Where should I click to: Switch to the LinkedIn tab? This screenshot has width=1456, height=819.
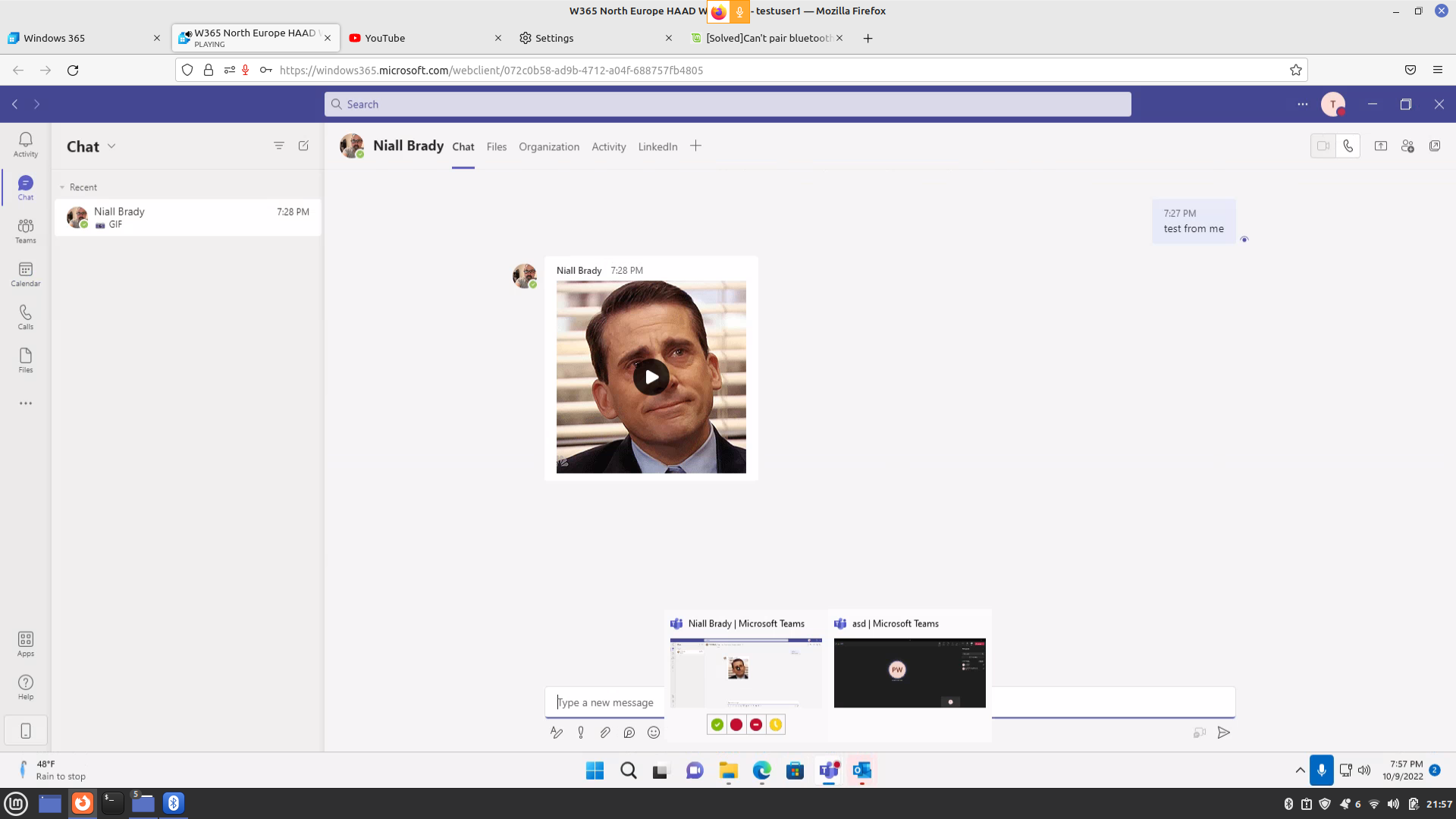coord(657,146)
